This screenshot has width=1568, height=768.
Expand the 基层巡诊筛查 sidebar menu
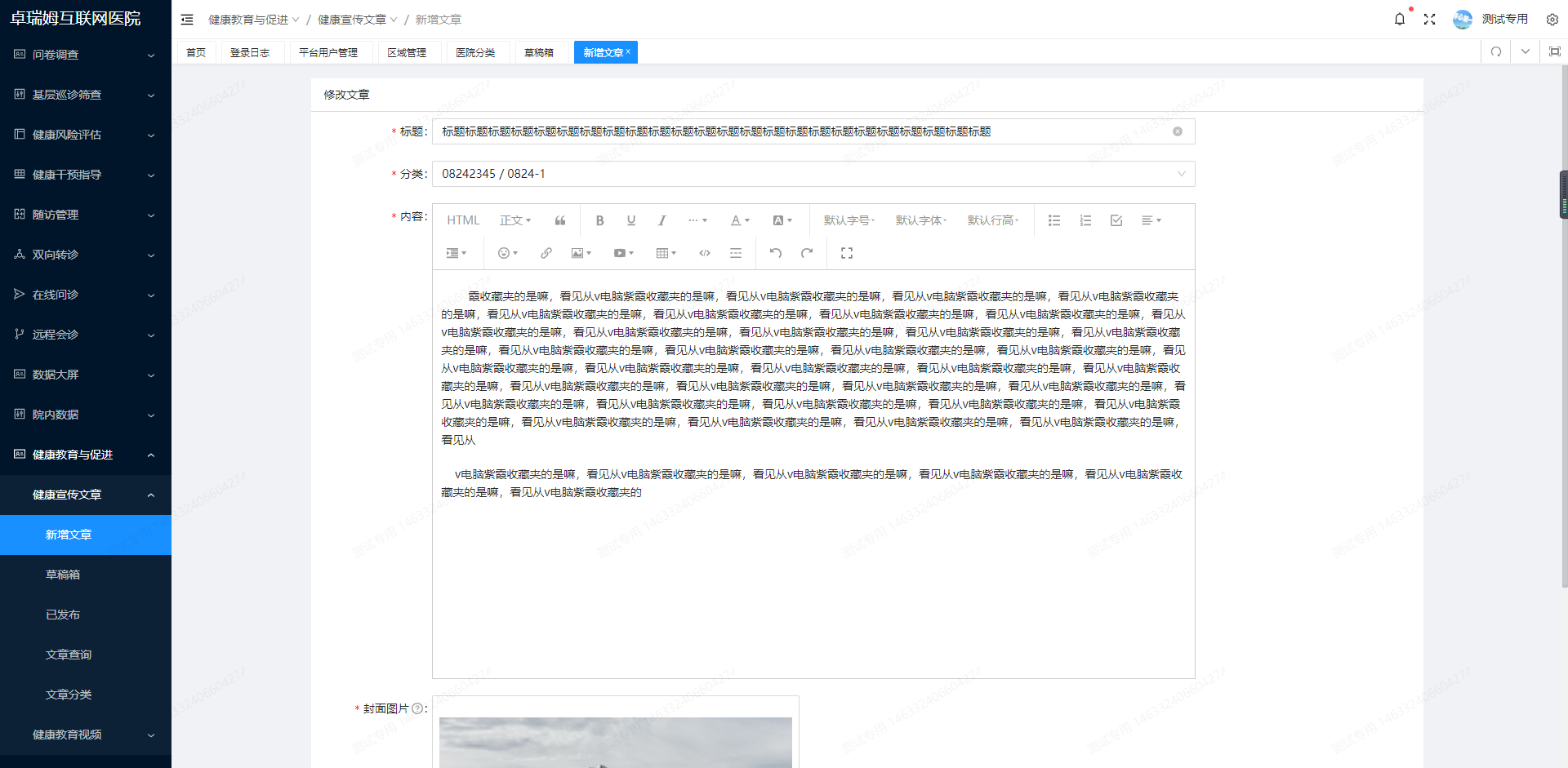coord(86,95)
